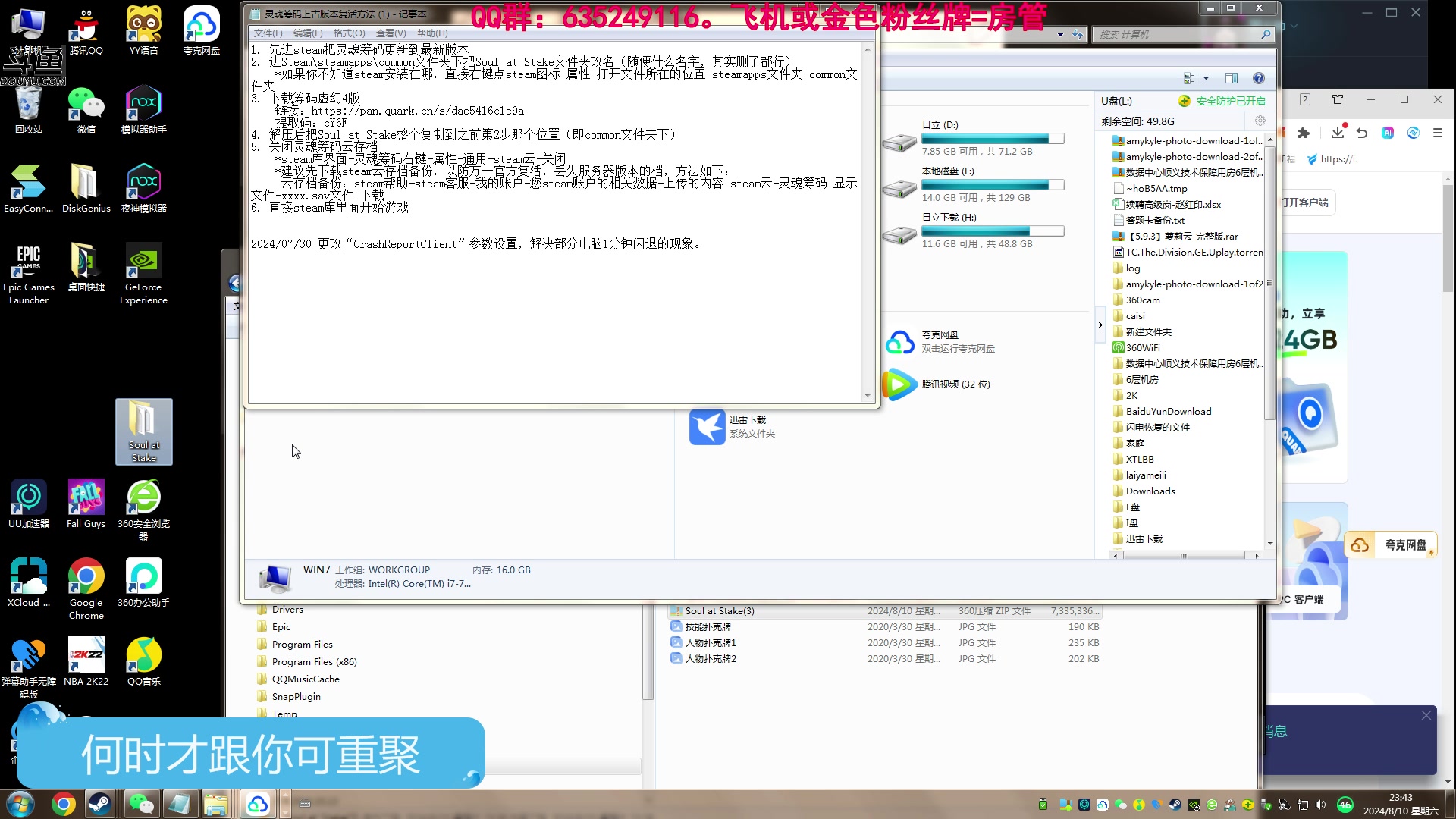
Task: Launch DiskGenius from the desktop
Action: (86, 188)
